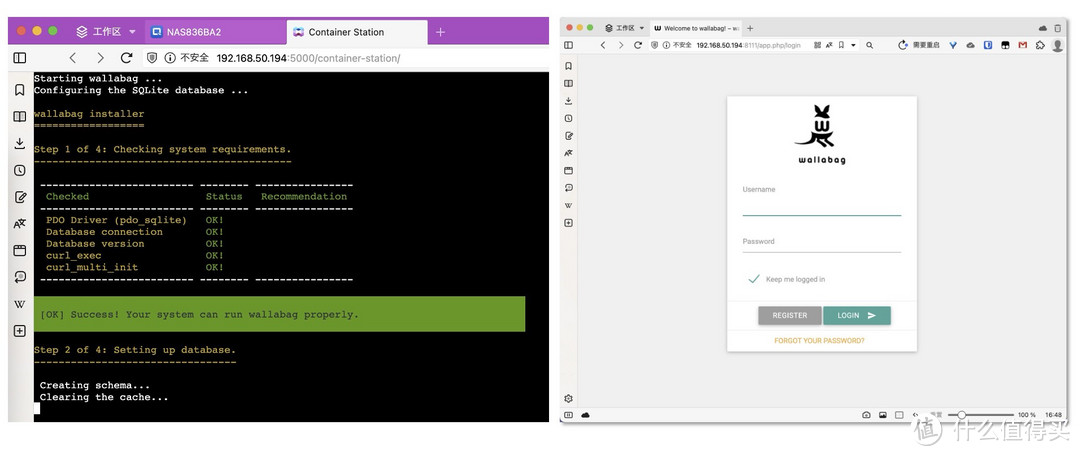Screen dimensions: 1080x456
Task: Open Translate panel in left browser sidebar
Action: [x=19, y=224]
